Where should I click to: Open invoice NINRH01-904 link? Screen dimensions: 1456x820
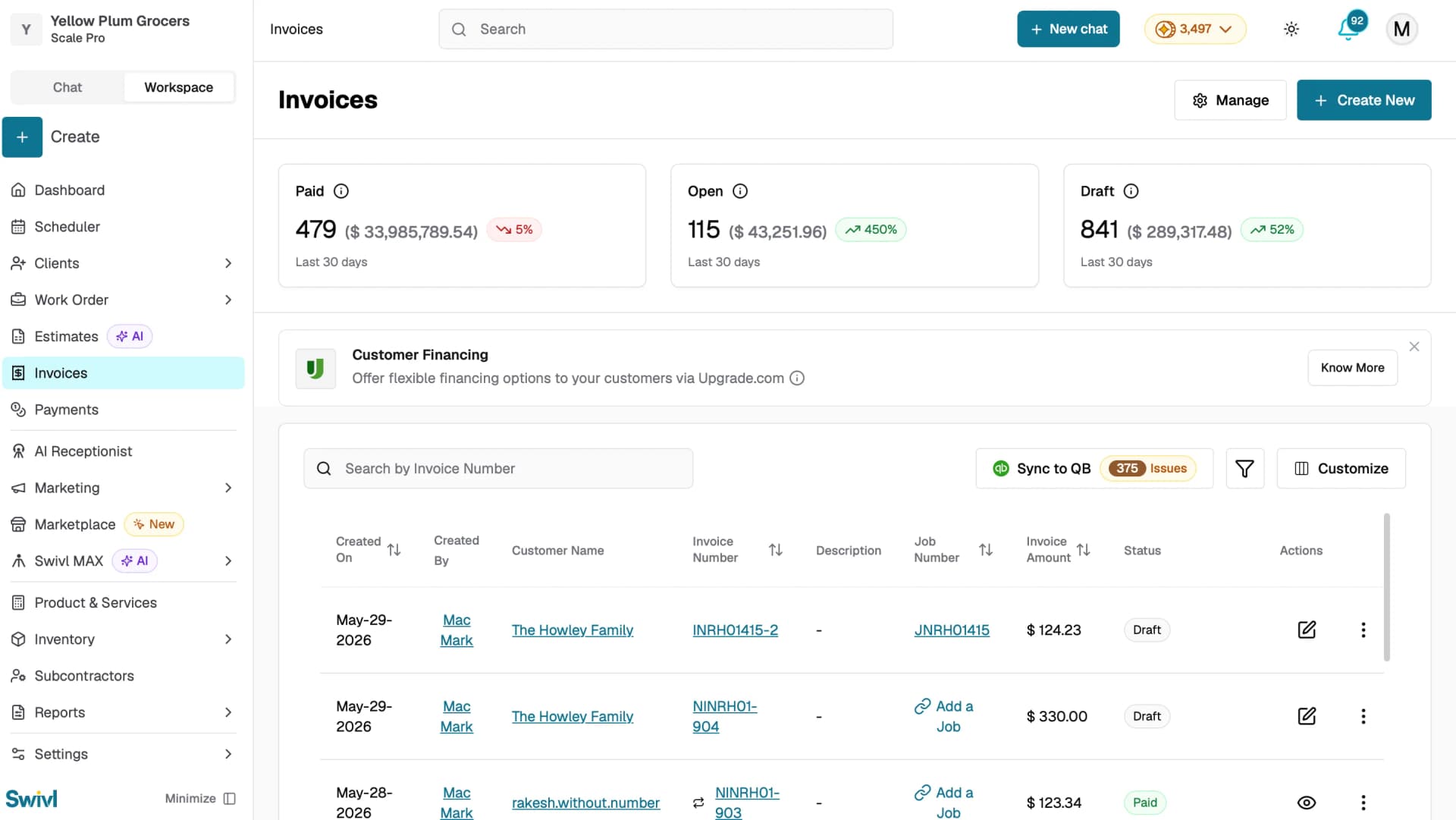724,717
